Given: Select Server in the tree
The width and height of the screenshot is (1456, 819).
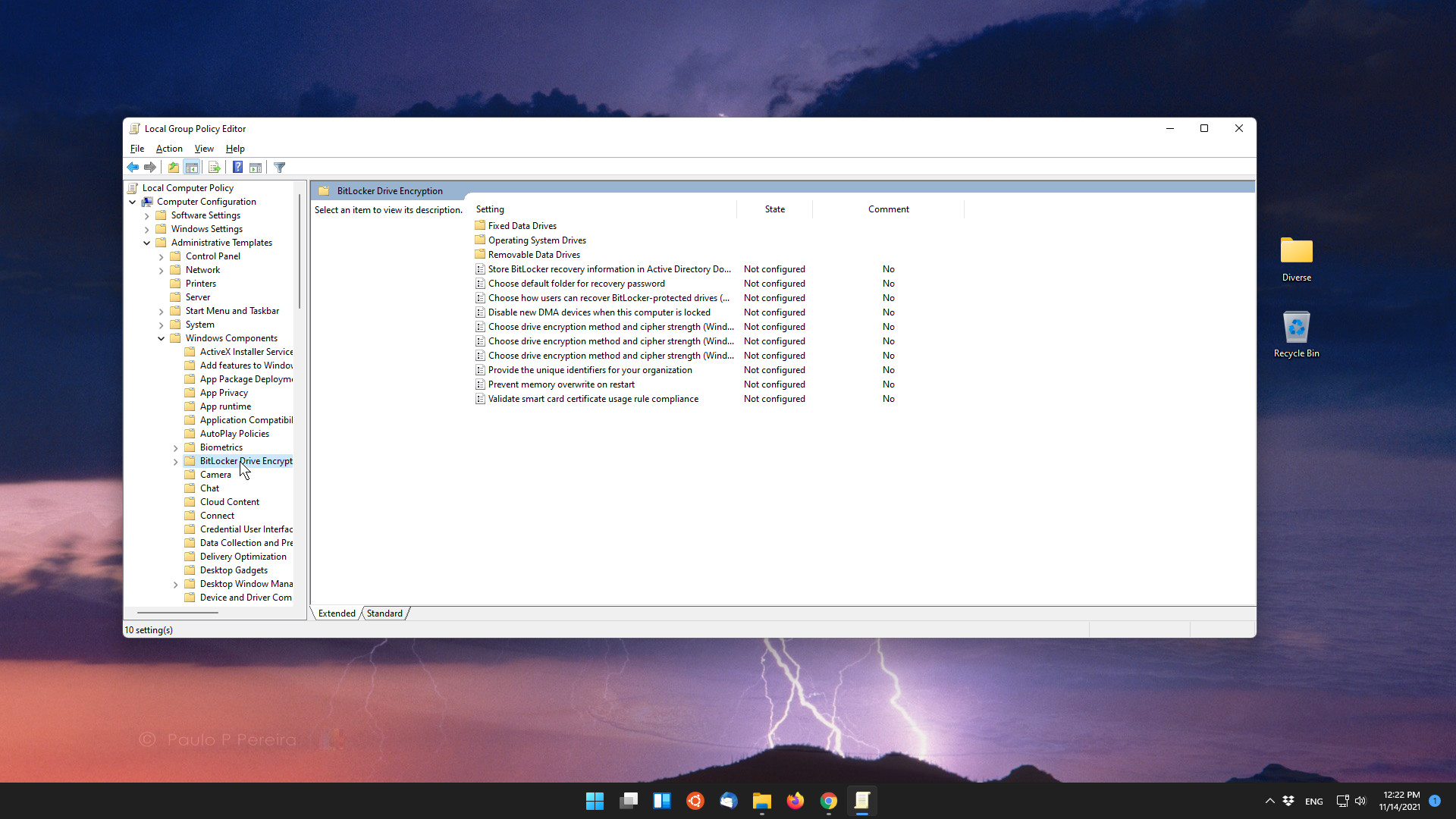Looking at the screenshot, I should (x=198, y=297).
